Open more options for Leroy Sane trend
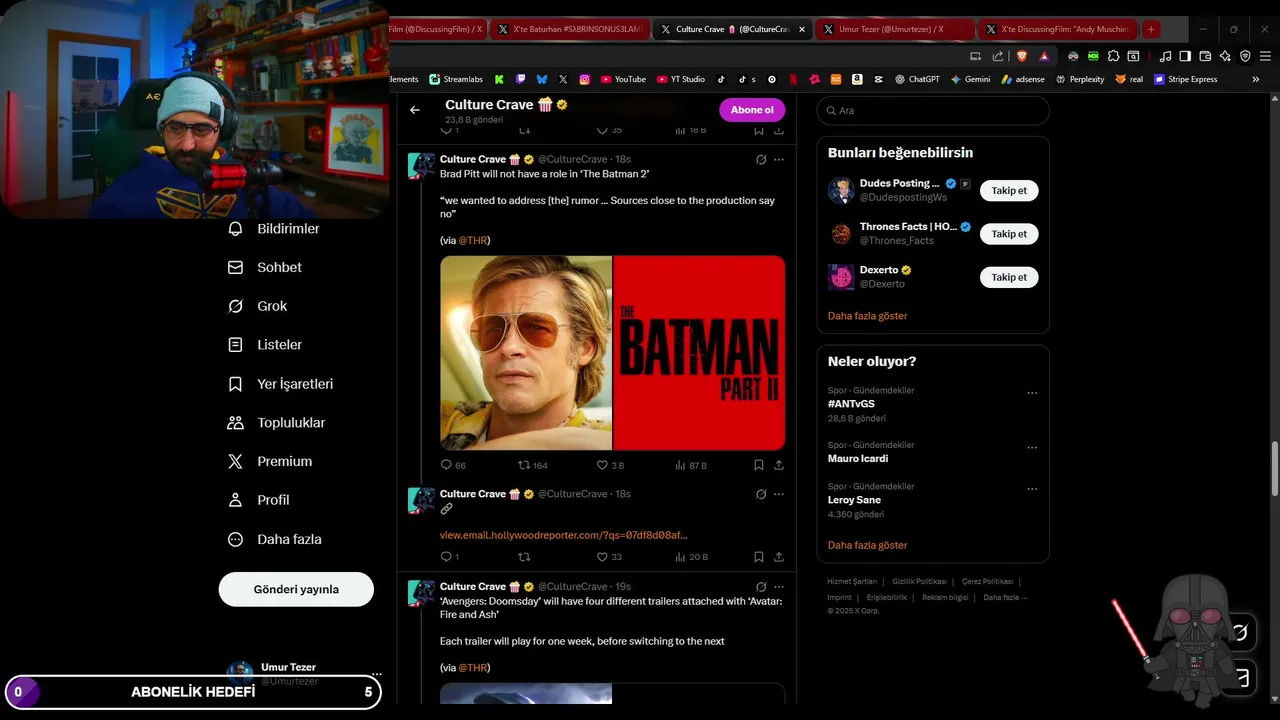 [1032, 489]
